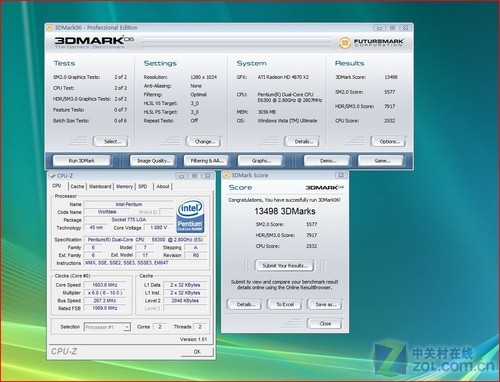Open results Options button
The height and width of the screenshot is (382, 500).
[389, 141]
